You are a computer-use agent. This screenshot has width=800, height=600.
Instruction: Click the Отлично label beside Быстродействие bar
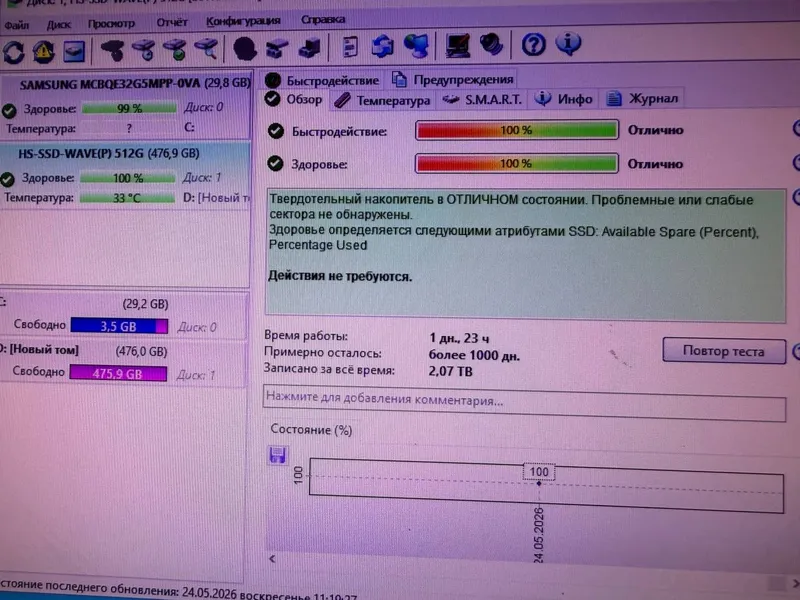[x=656, y=130]
